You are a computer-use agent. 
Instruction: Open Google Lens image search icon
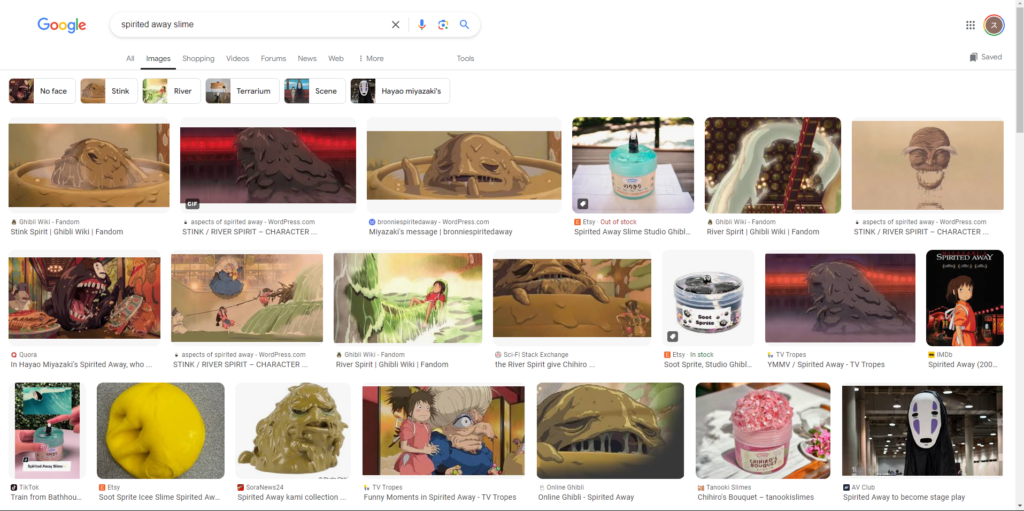tap(443, 25)
